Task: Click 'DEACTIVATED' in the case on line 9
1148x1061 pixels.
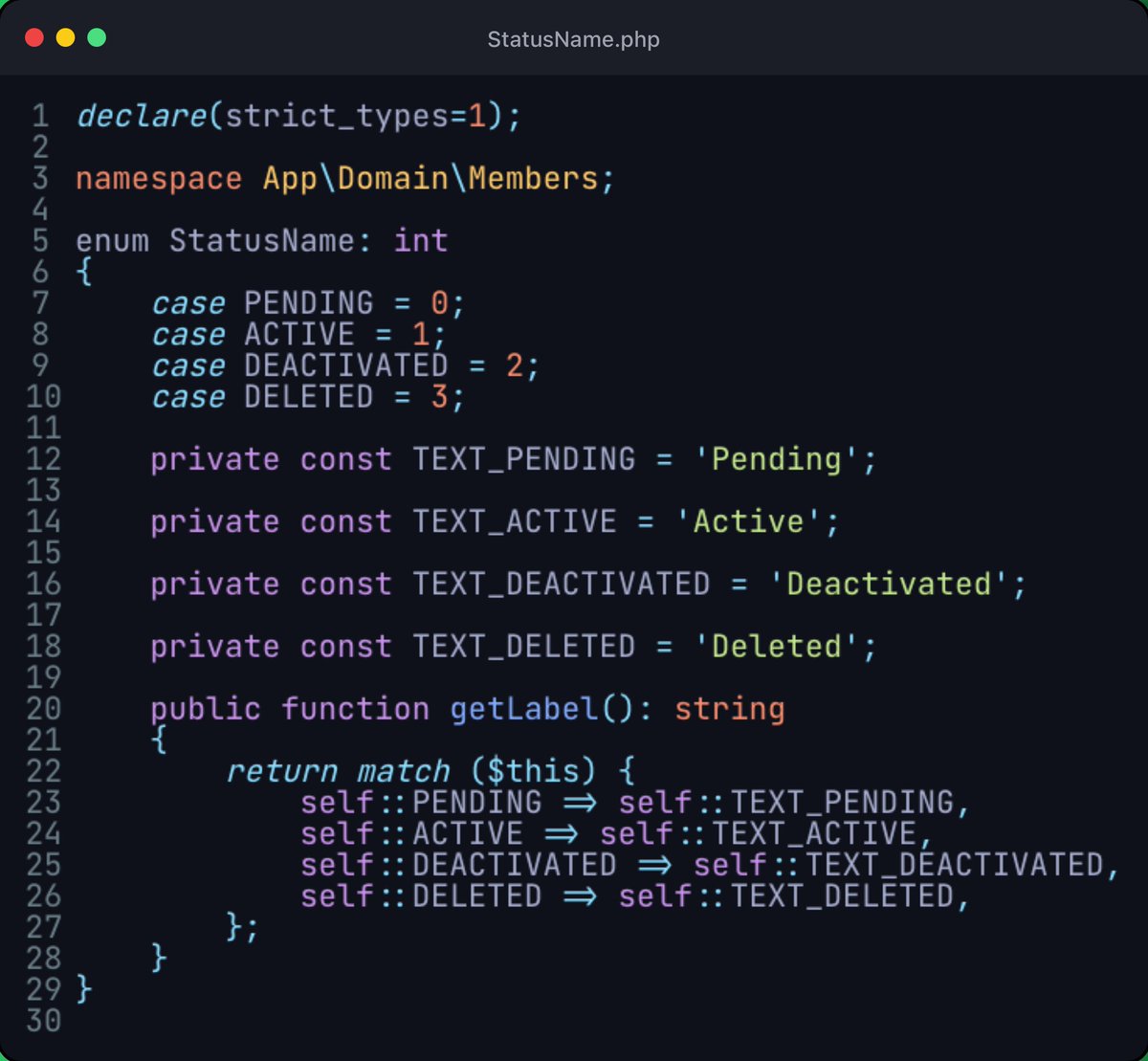Action: click(x=346, y=366)
